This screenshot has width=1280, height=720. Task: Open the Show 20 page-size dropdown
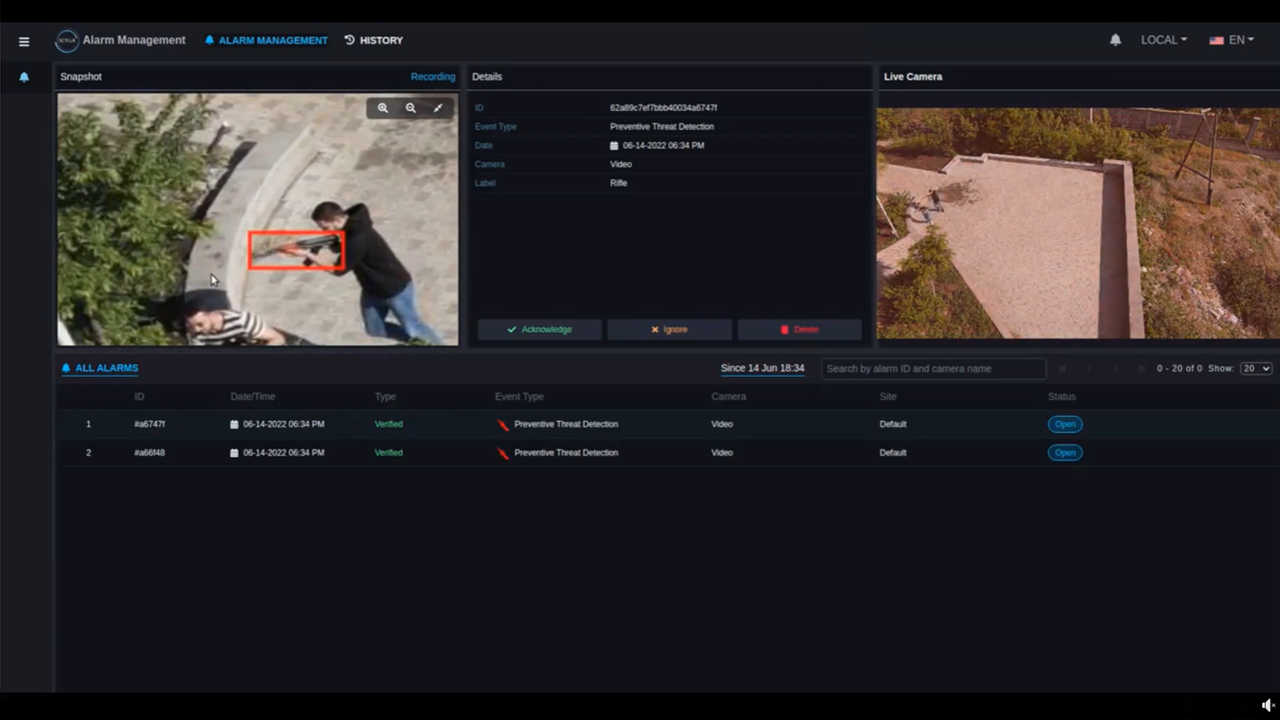click(x=1256, y=369)
